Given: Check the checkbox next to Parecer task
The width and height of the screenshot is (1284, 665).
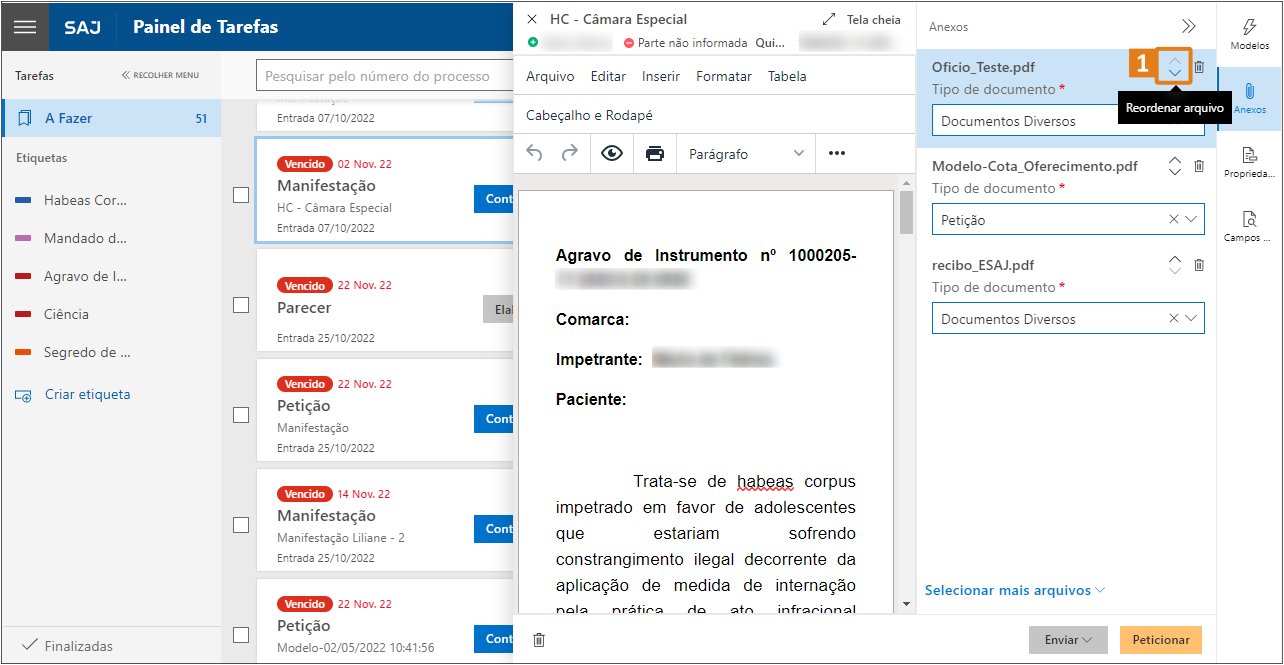Looking at the screenshot, I should tap(241, 305).
